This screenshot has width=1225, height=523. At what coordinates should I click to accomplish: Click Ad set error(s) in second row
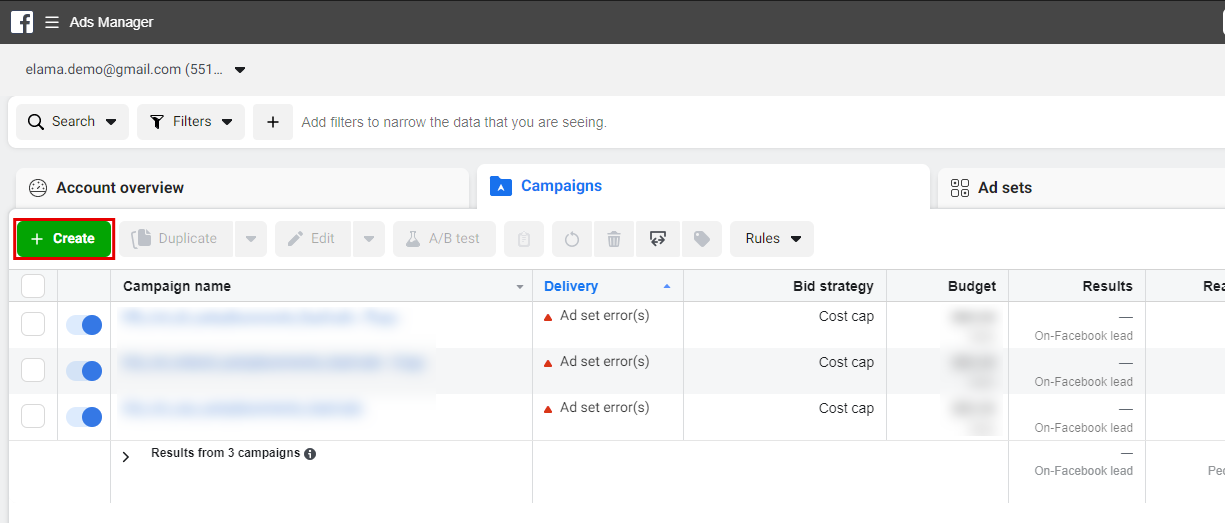tap(604, 362)
